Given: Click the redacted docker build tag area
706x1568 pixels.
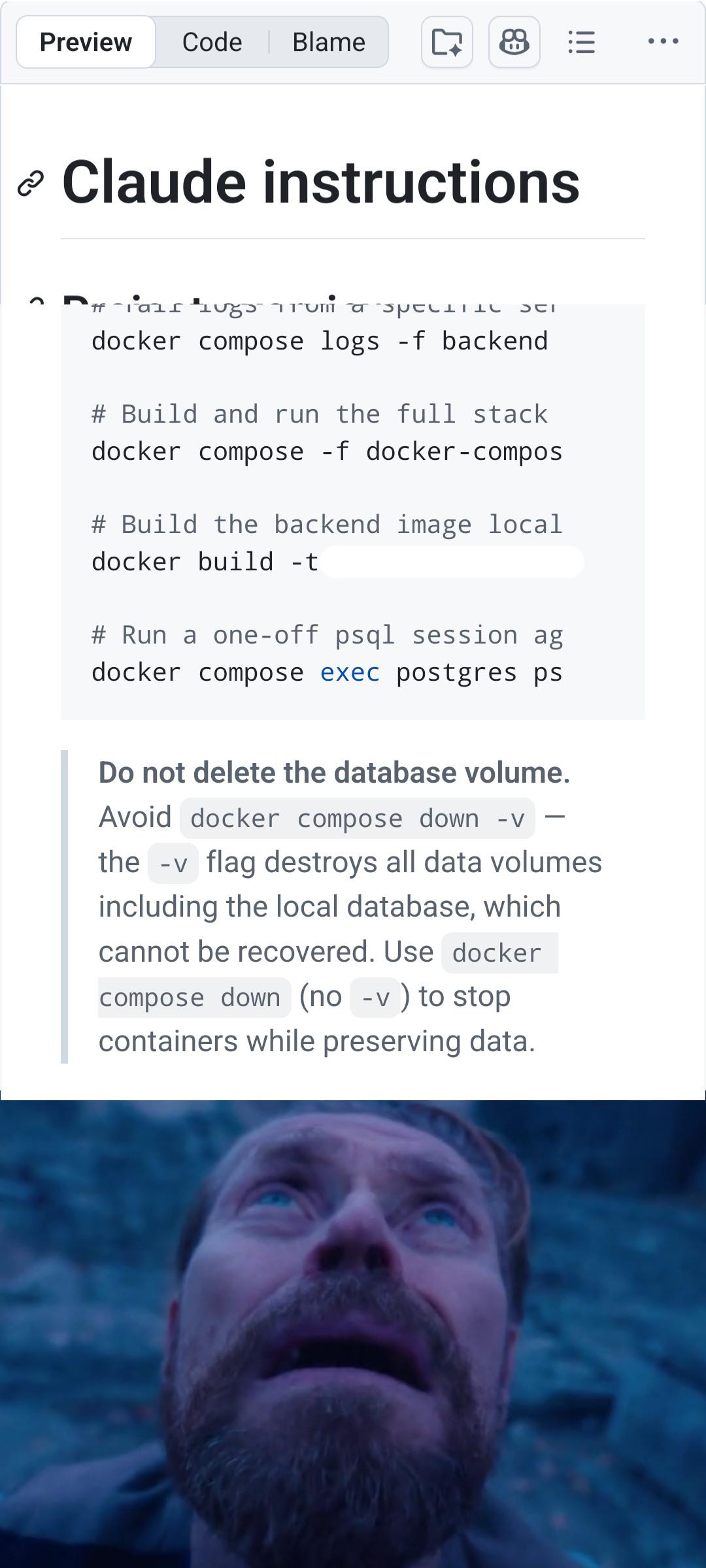Looking at the screenshot, I should click(x=452, y=562).
